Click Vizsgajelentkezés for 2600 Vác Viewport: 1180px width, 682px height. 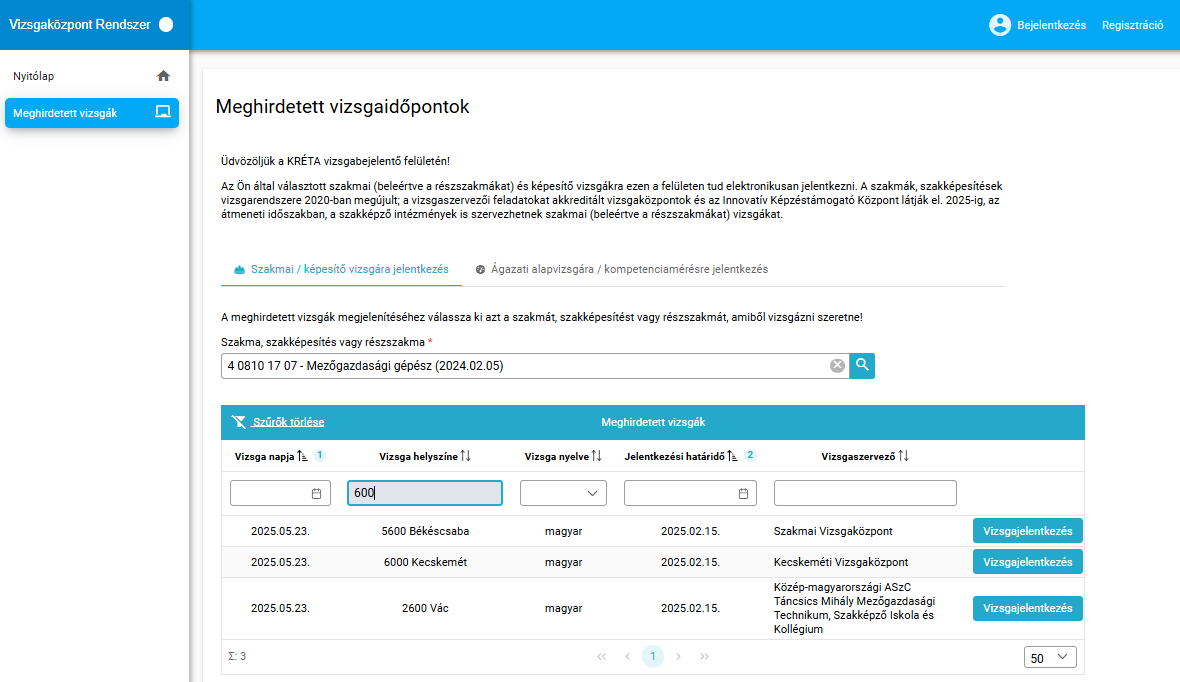click(1027, 608)
